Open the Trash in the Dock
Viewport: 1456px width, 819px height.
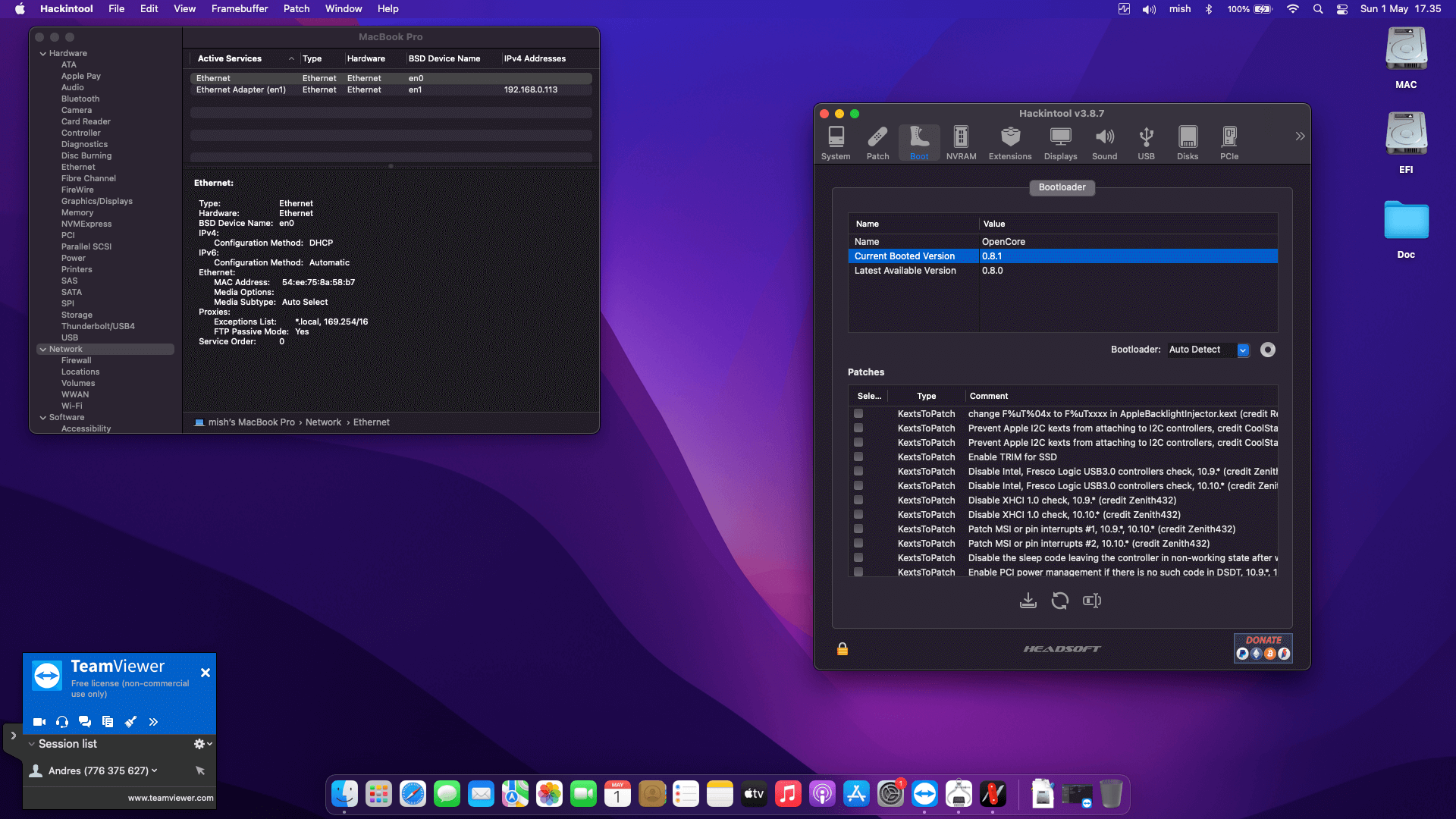coord(1111,794)
